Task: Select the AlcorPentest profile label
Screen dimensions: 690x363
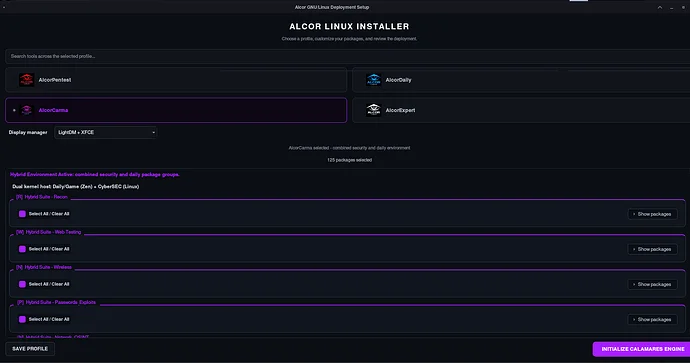Action: [55, 80]
